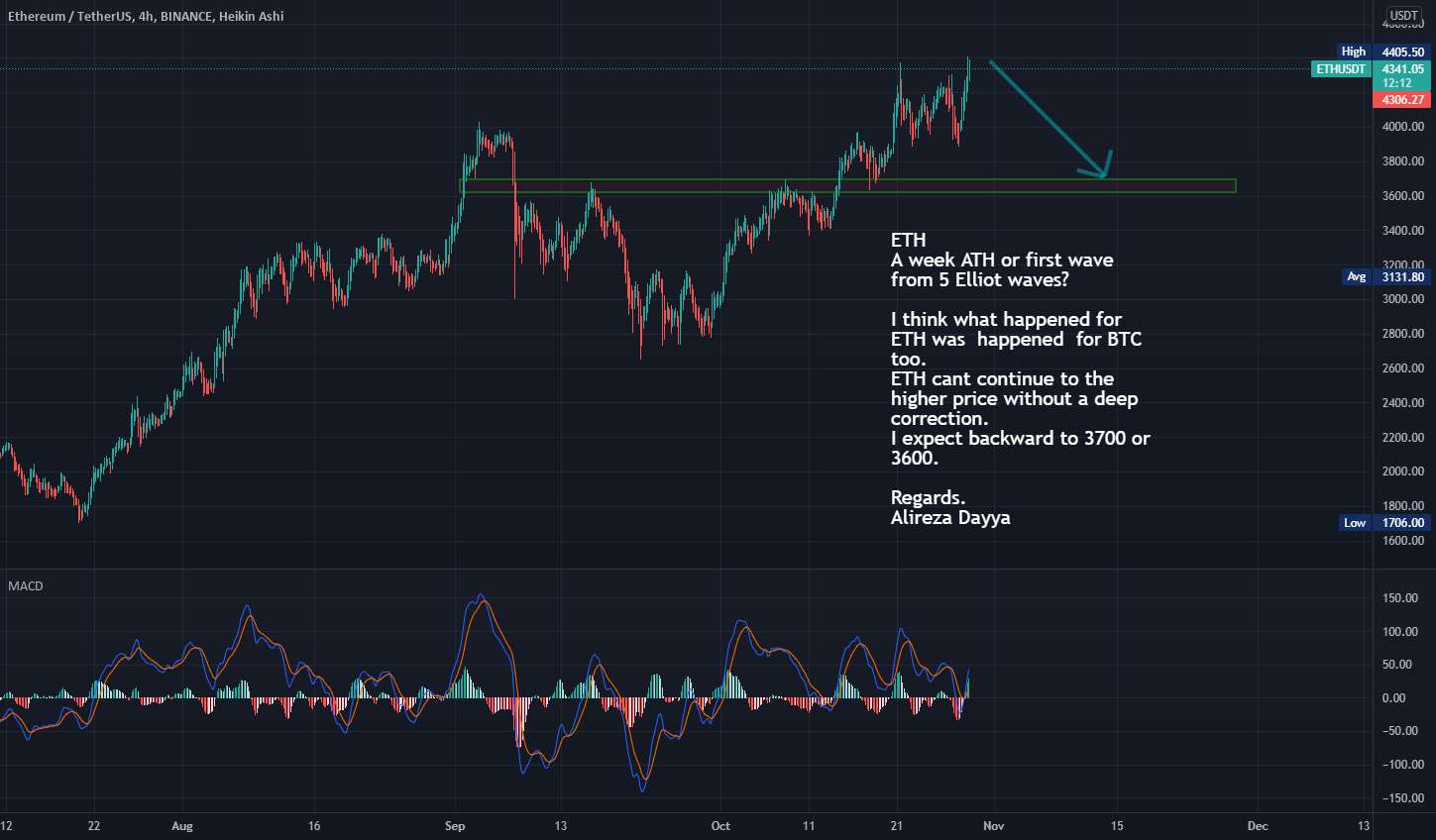Click 2000.00 on the price axis
The width and height of the screenshot is (1436, 840).
1403,472
